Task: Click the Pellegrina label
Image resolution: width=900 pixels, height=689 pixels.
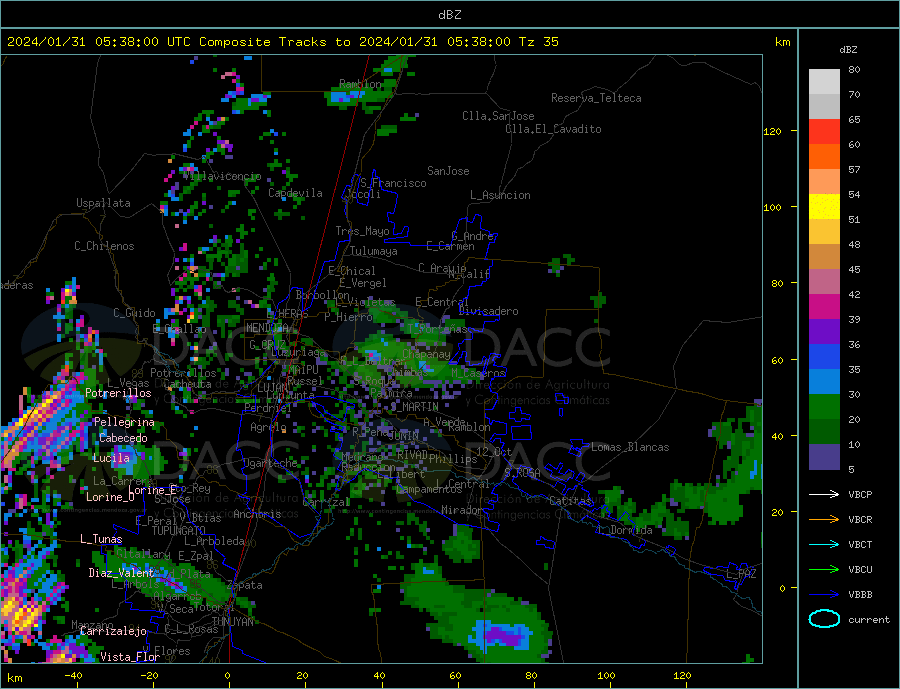Action: pos(124,422)
